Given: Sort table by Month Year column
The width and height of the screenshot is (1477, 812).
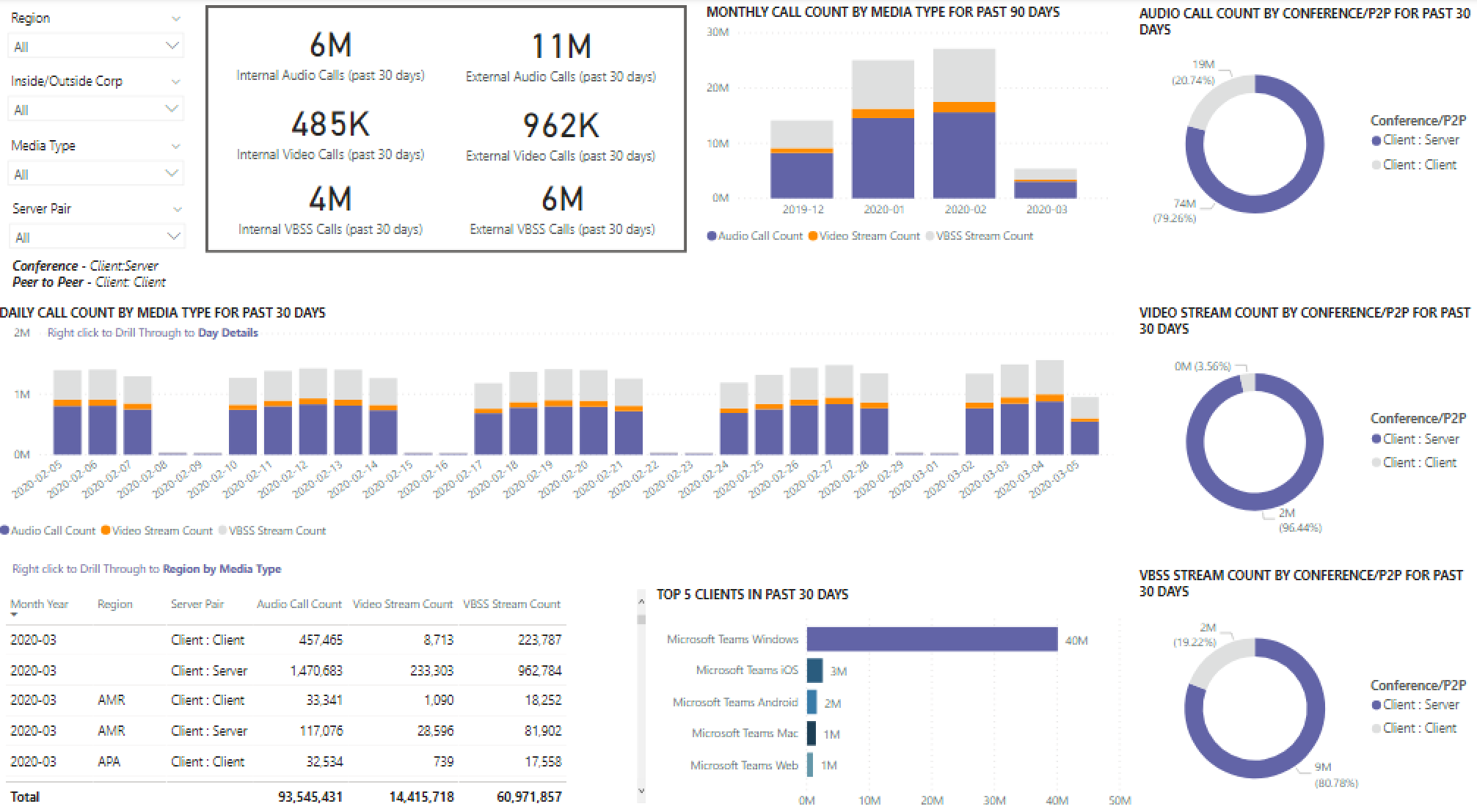Looking at the screenshot, I should point(40,604).
